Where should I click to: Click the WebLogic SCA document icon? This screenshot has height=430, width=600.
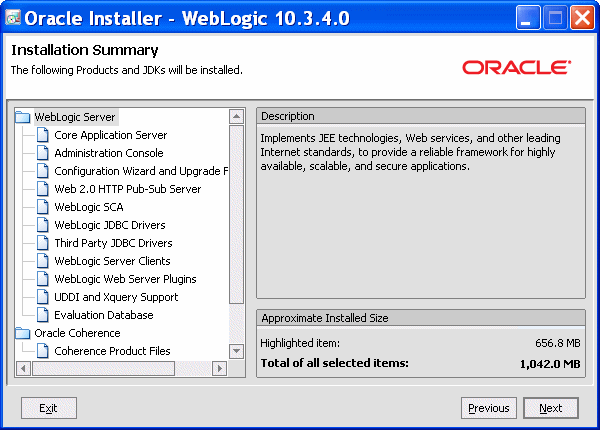[x=43, y=207]
